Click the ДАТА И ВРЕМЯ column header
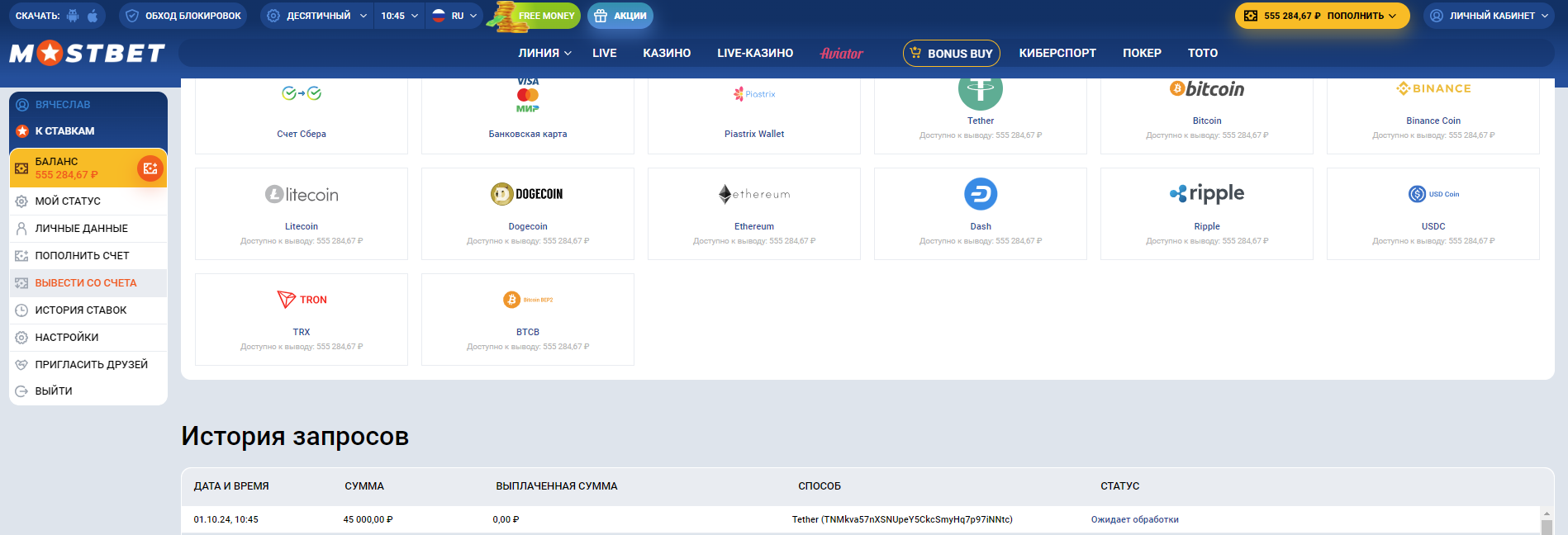Screen dimensions: 1568x535 231,486
